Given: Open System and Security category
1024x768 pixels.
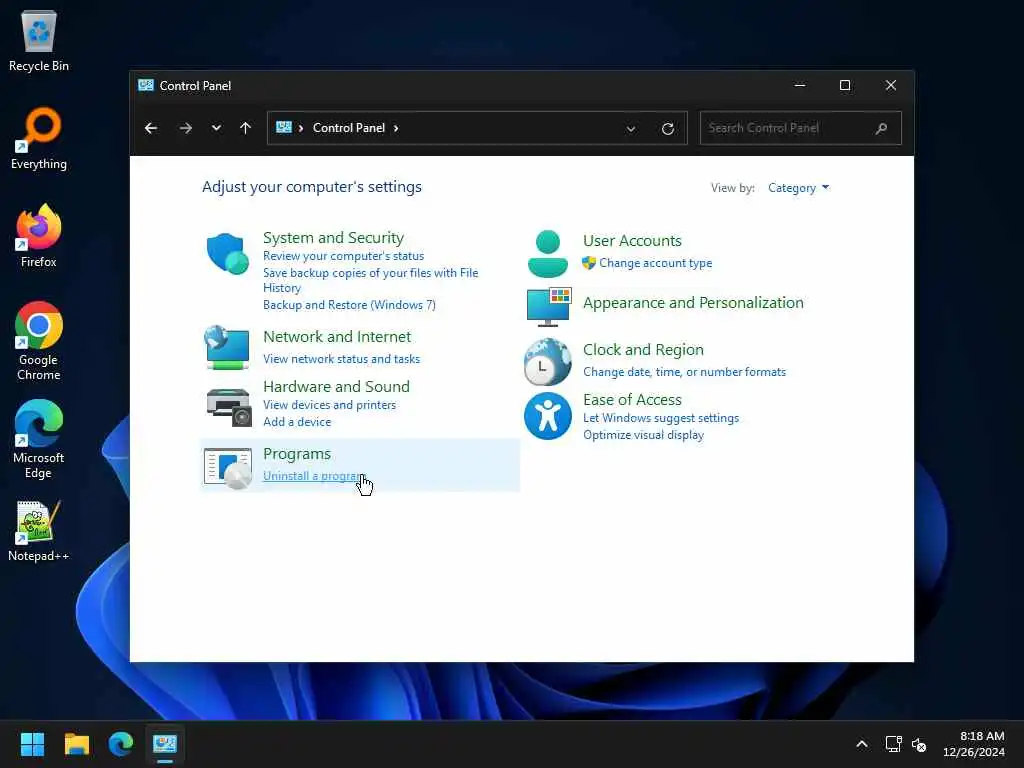Looking at the screenshot, I should [333, 238].
